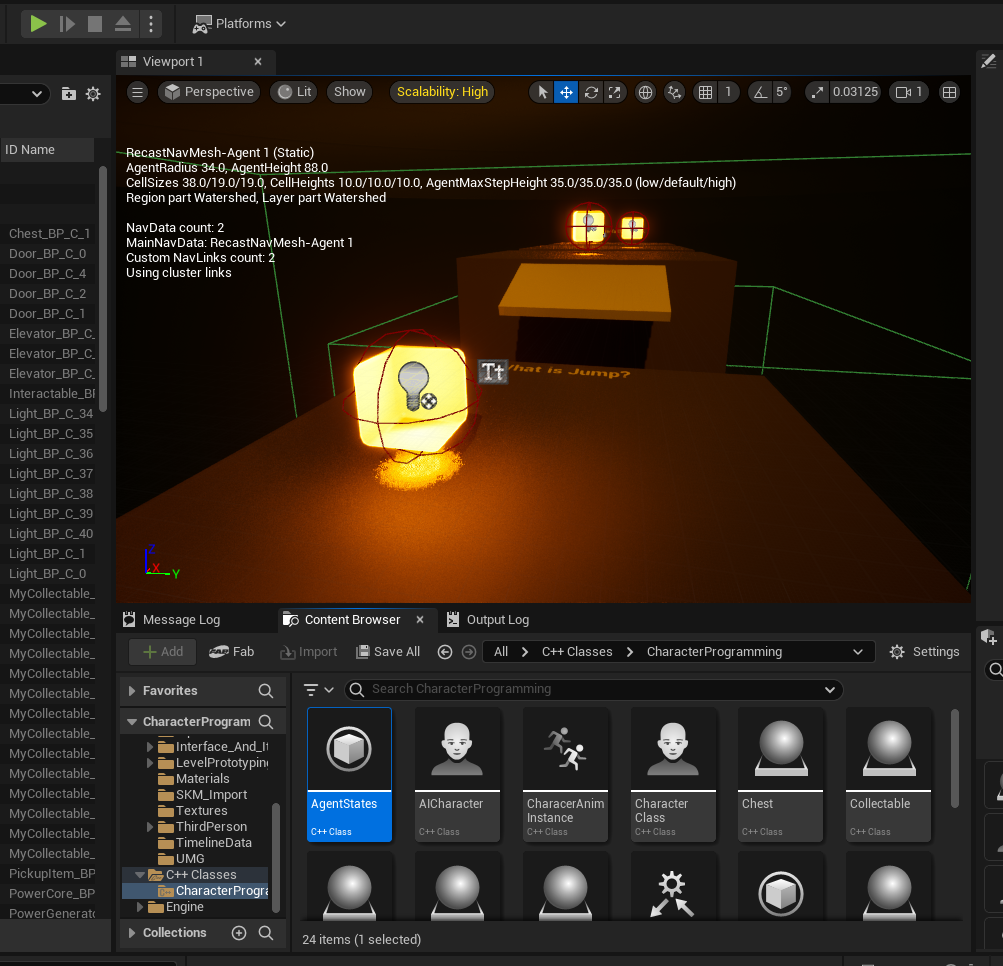
Task: Switch to the Output Log tab
Action: [497, 619]
